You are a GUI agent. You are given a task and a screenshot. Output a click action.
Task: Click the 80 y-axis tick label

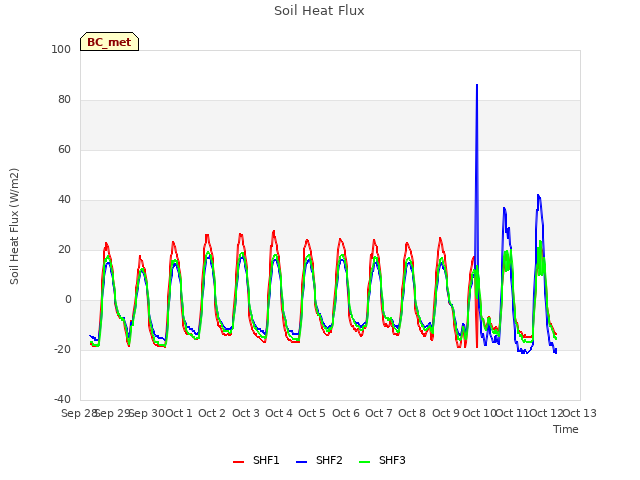tap(64, 100)
